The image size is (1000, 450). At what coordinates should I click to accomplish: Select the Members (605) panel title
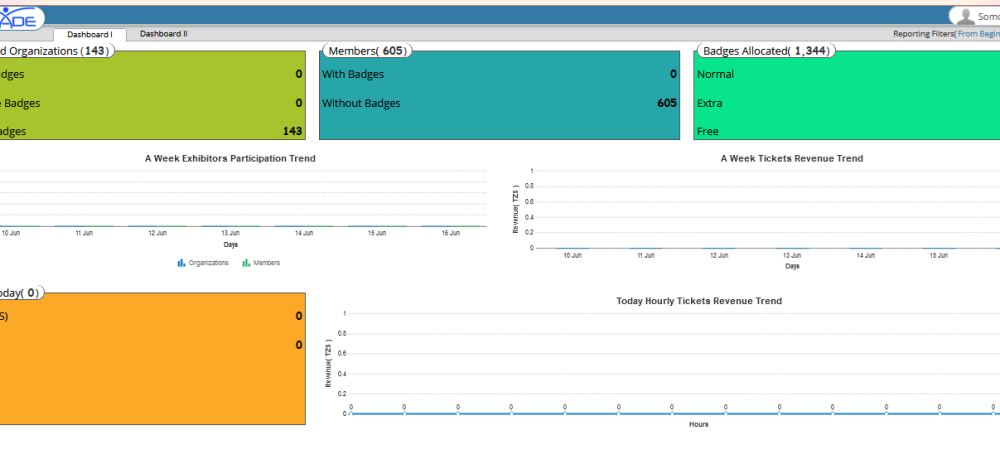[x=366, y=51]
